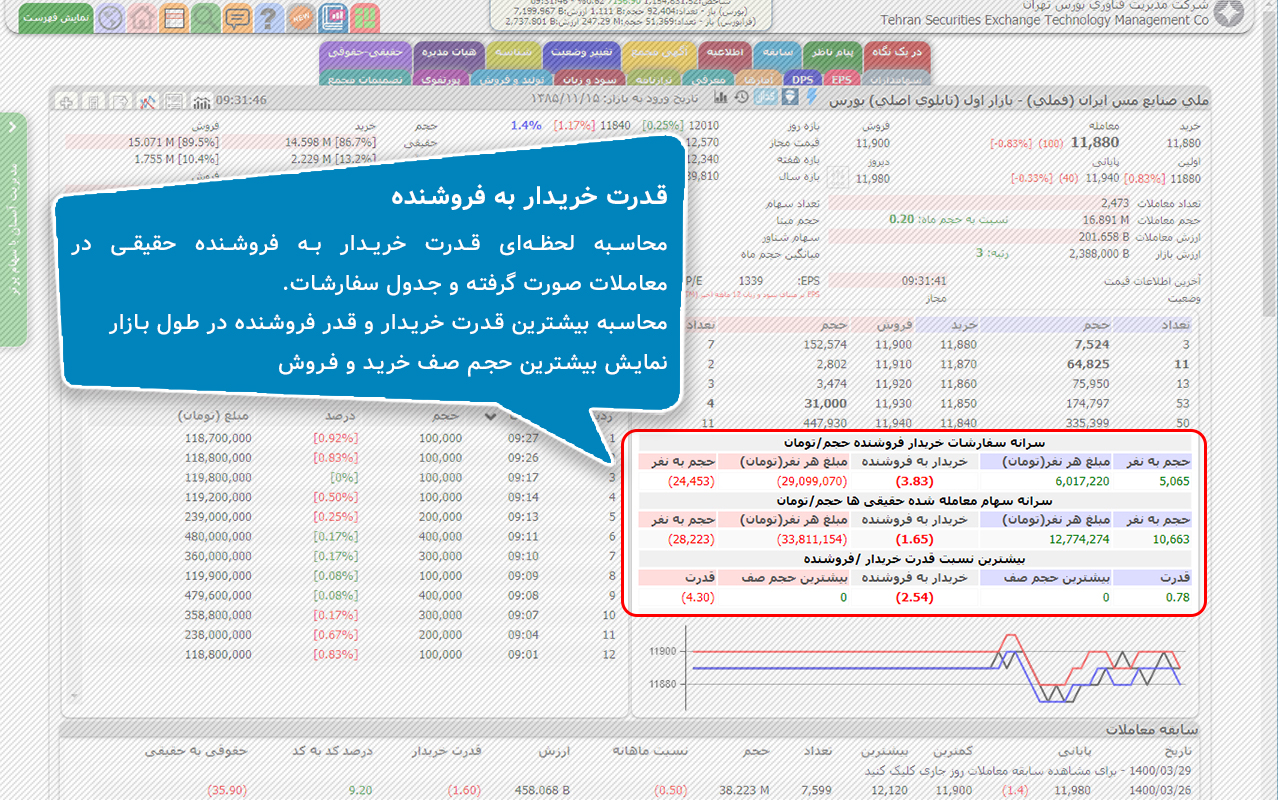This screenshot has width=1280, height=800.
Task: Click the buy order volume 64,825
Action: click(1088, 364)
